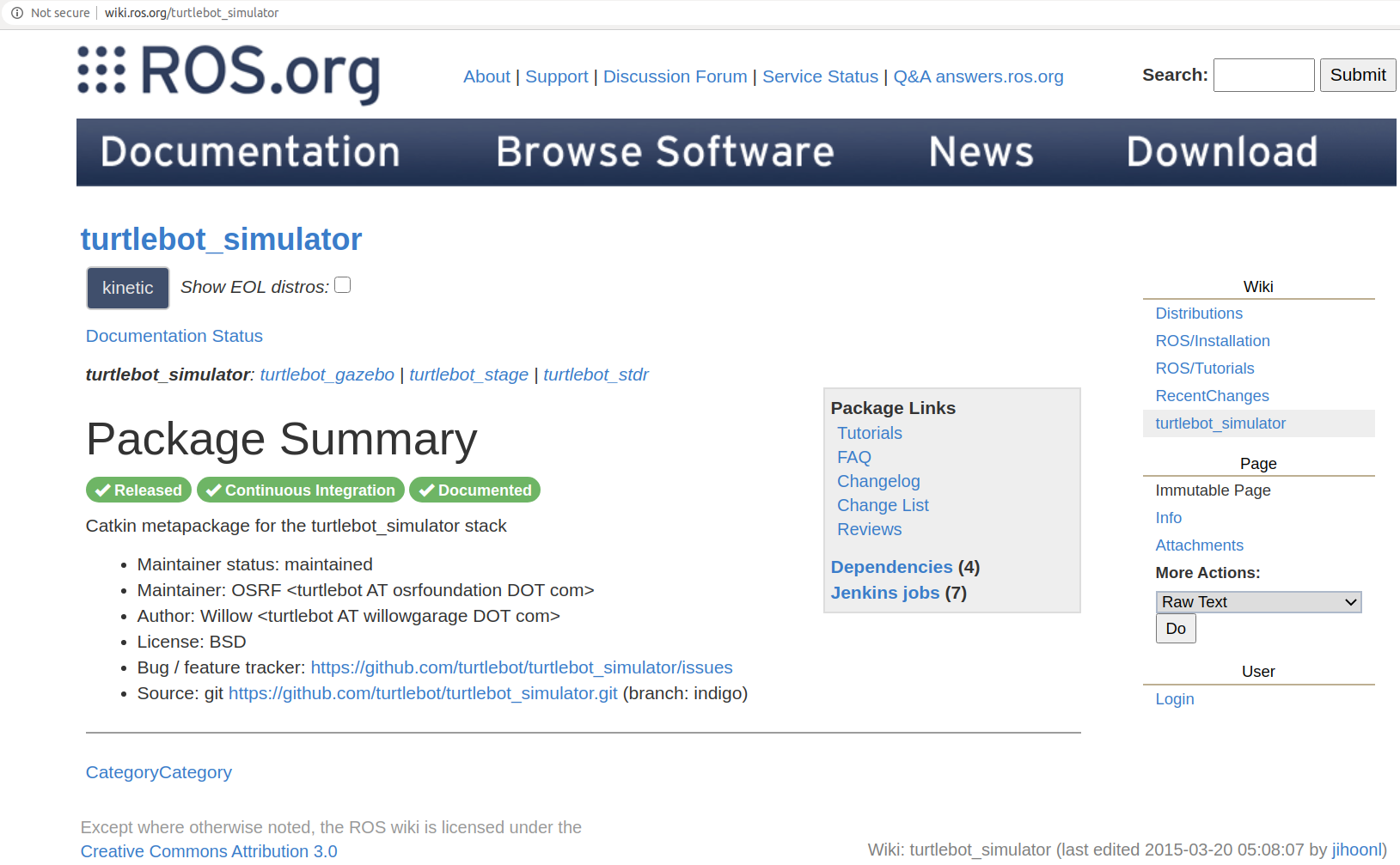1400x865 pixels.
Task: Open Change List in Package Links
Action: click(883, 505)
